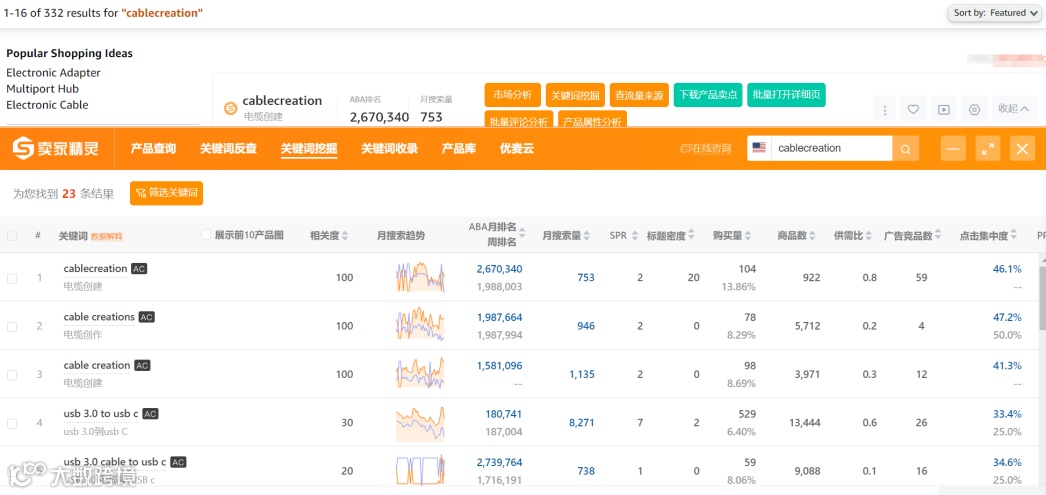Click the AC badge next to cablecreation
The height and width of the screenshot is (495, 1046).
point(139,269)
